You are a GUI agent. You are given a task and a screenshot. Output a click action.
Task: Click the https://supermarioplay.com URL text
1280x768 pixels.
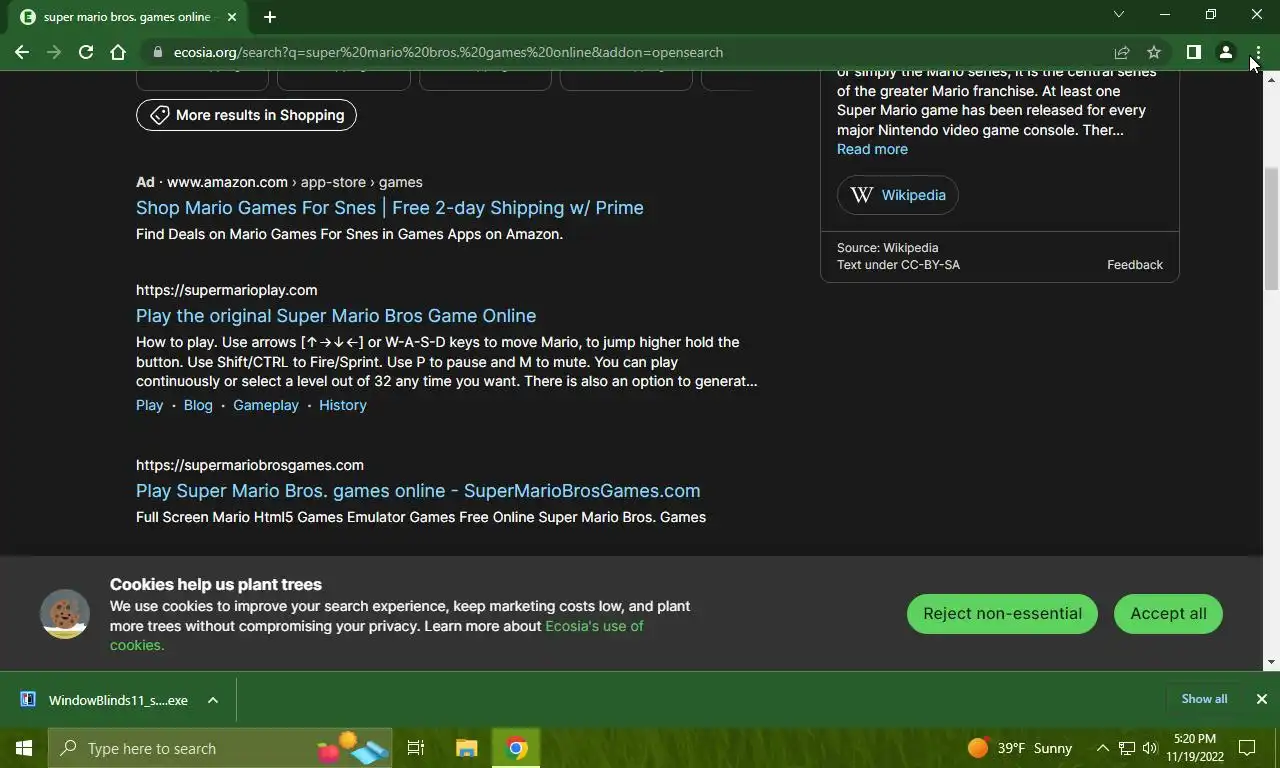tap(227, 290)
